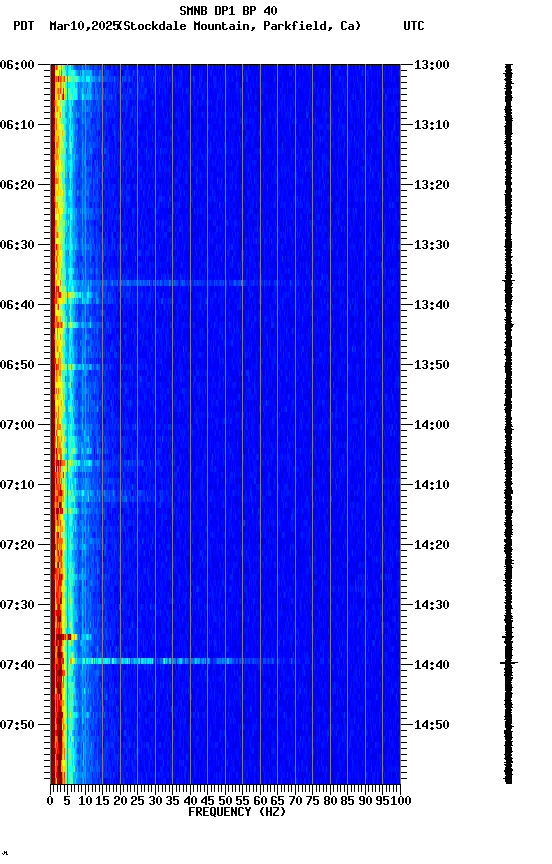Viewport: 552px width, 864px height.
Task: Click the 13:00 UTC time label
Action: 432,65
